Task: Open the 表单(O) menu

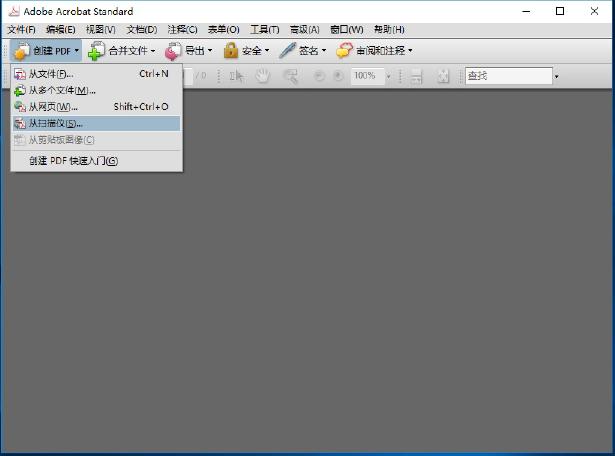Action: coord(224,30)
